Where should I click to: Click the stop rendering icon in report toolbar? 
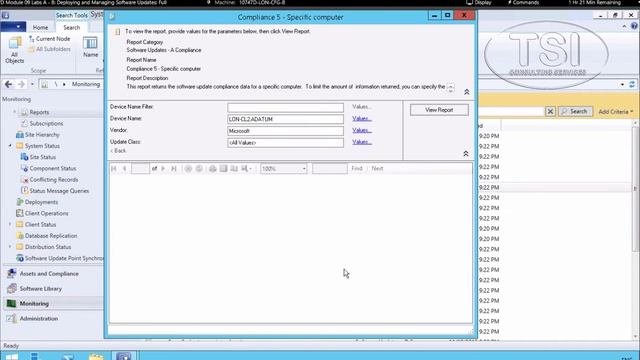point(188,169)
